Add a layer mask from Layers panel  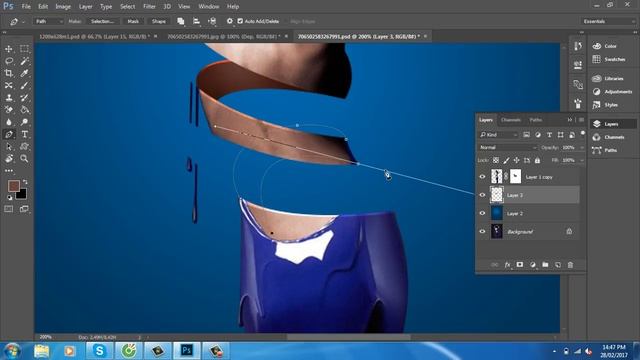(520, 265)
